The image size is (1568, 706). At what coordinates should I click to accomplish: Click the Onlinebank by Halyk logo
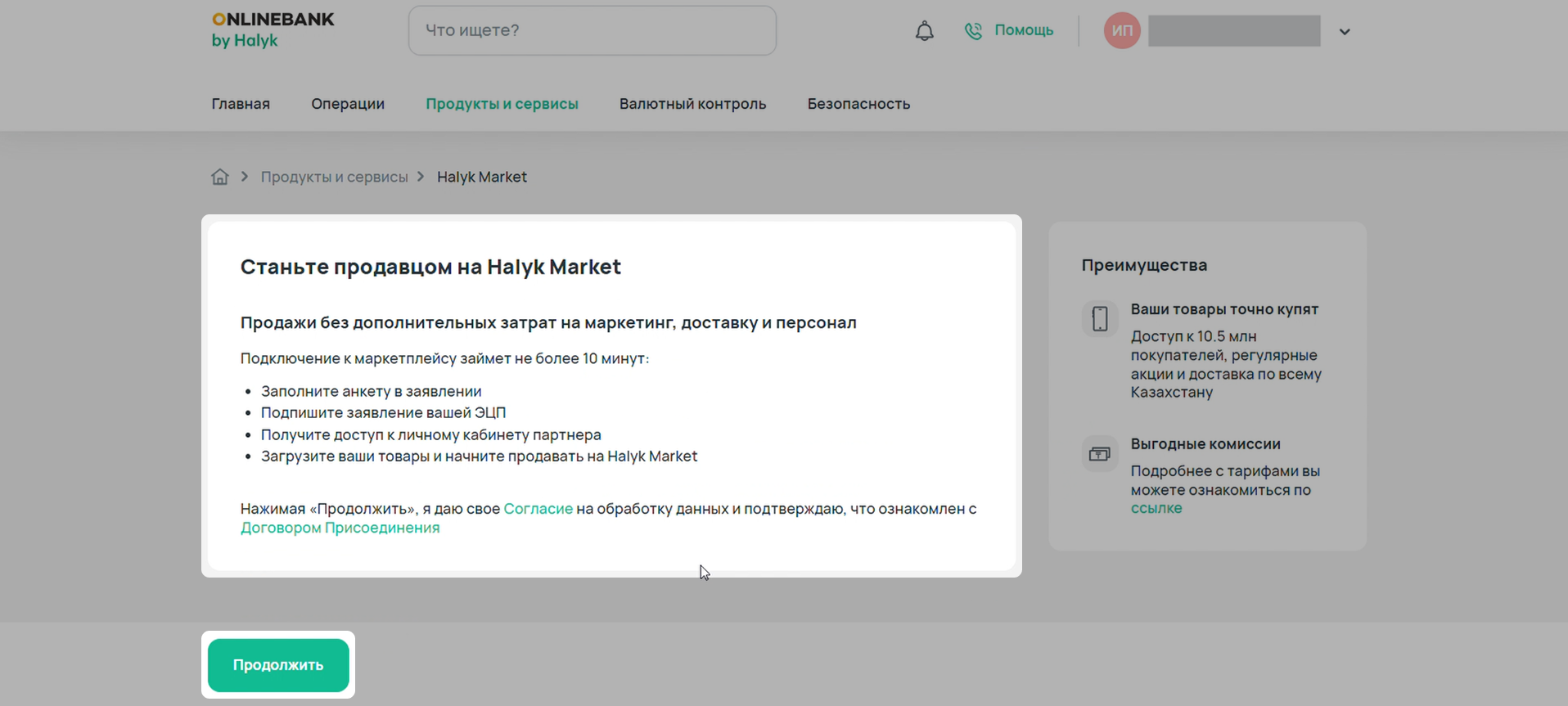coord(273,30)
